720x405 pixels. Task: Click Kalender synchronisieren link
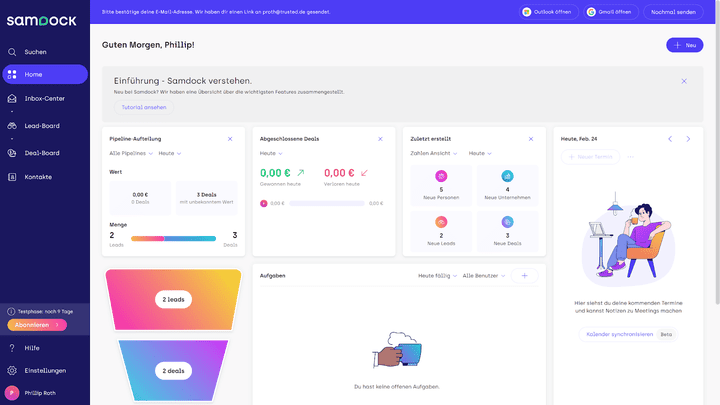coord(619,334)
